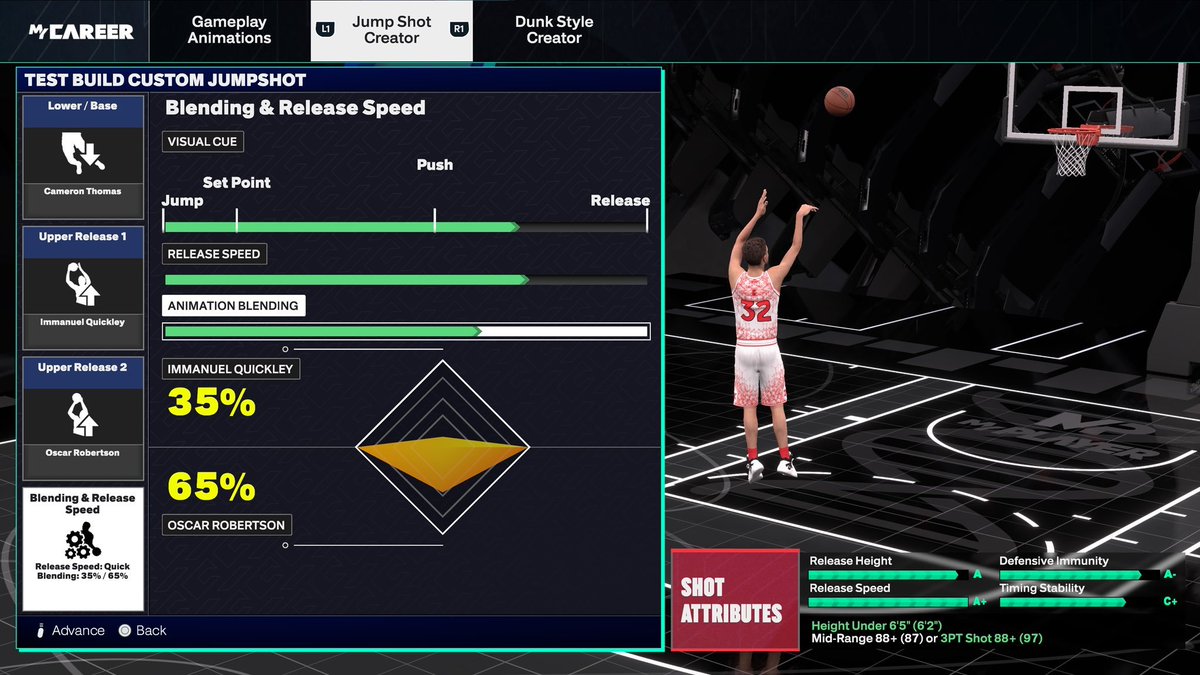Click the Upper Release 2 shooter icon

point(83,413)
